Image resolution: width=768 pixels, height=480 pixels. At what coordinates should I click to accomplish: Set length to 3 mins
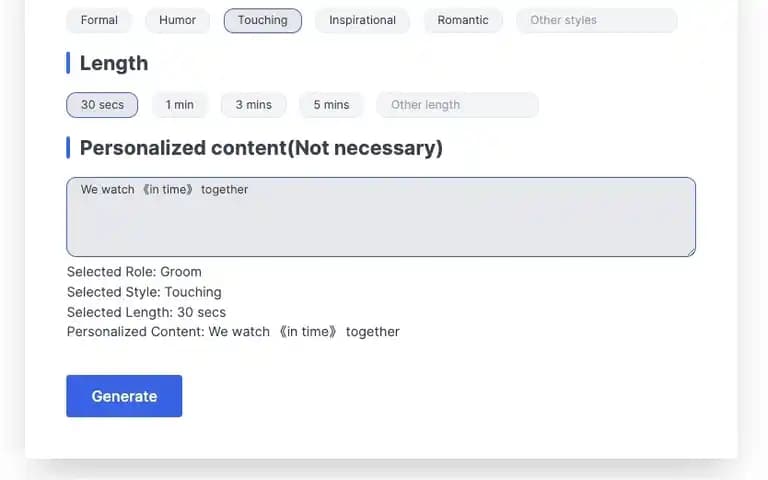254,105
